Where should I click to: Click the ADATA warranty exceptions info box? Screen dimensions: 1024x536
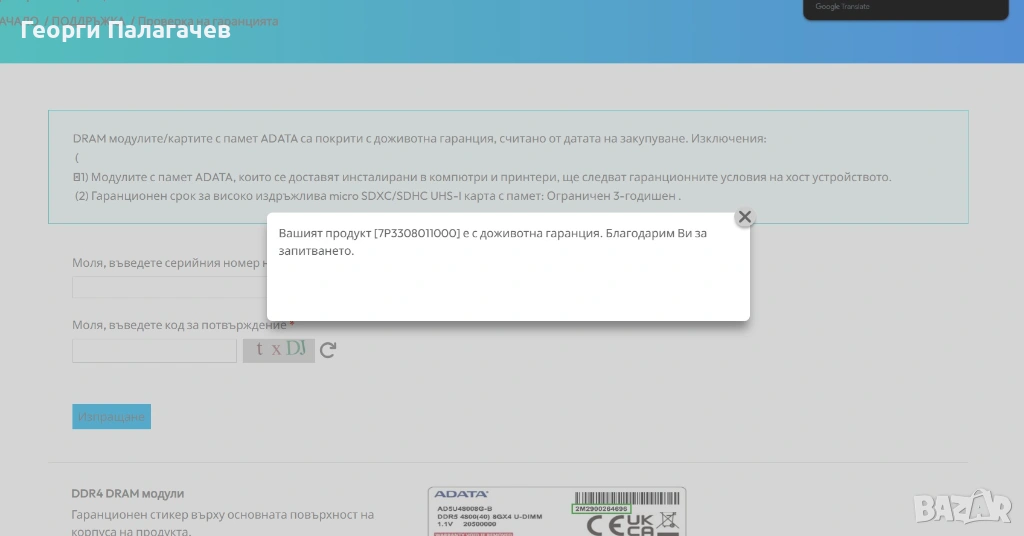pos(508,166)
